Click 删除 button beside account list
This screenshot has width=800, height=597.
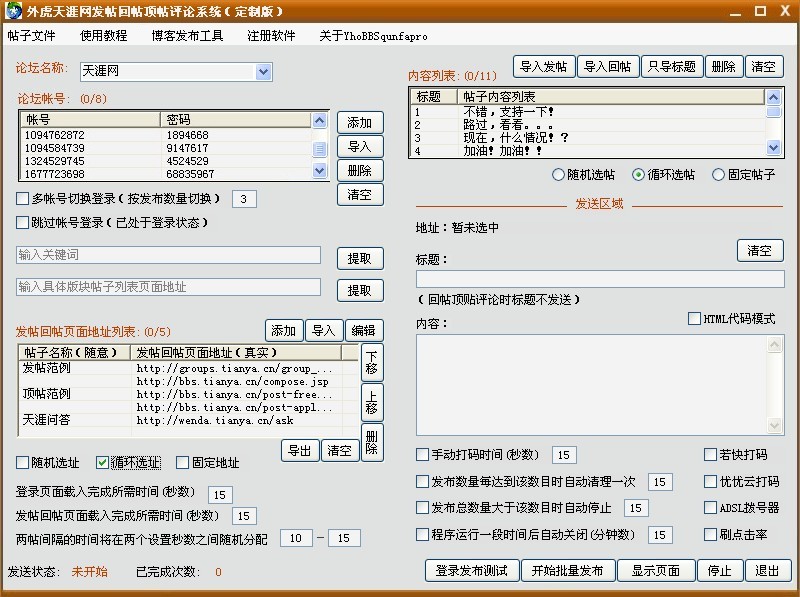pyautogui.click(x=360, y=170)
